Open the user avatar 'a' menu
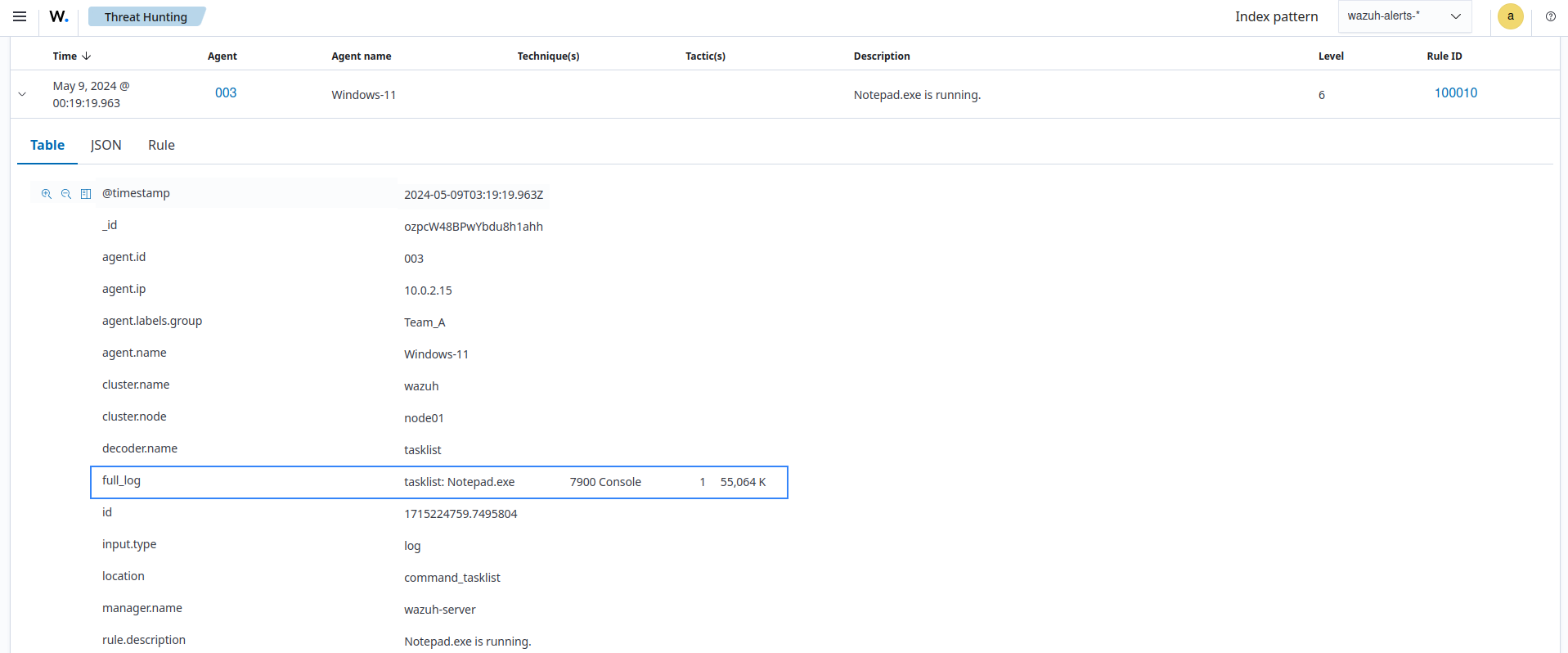 click(1510, 16)
